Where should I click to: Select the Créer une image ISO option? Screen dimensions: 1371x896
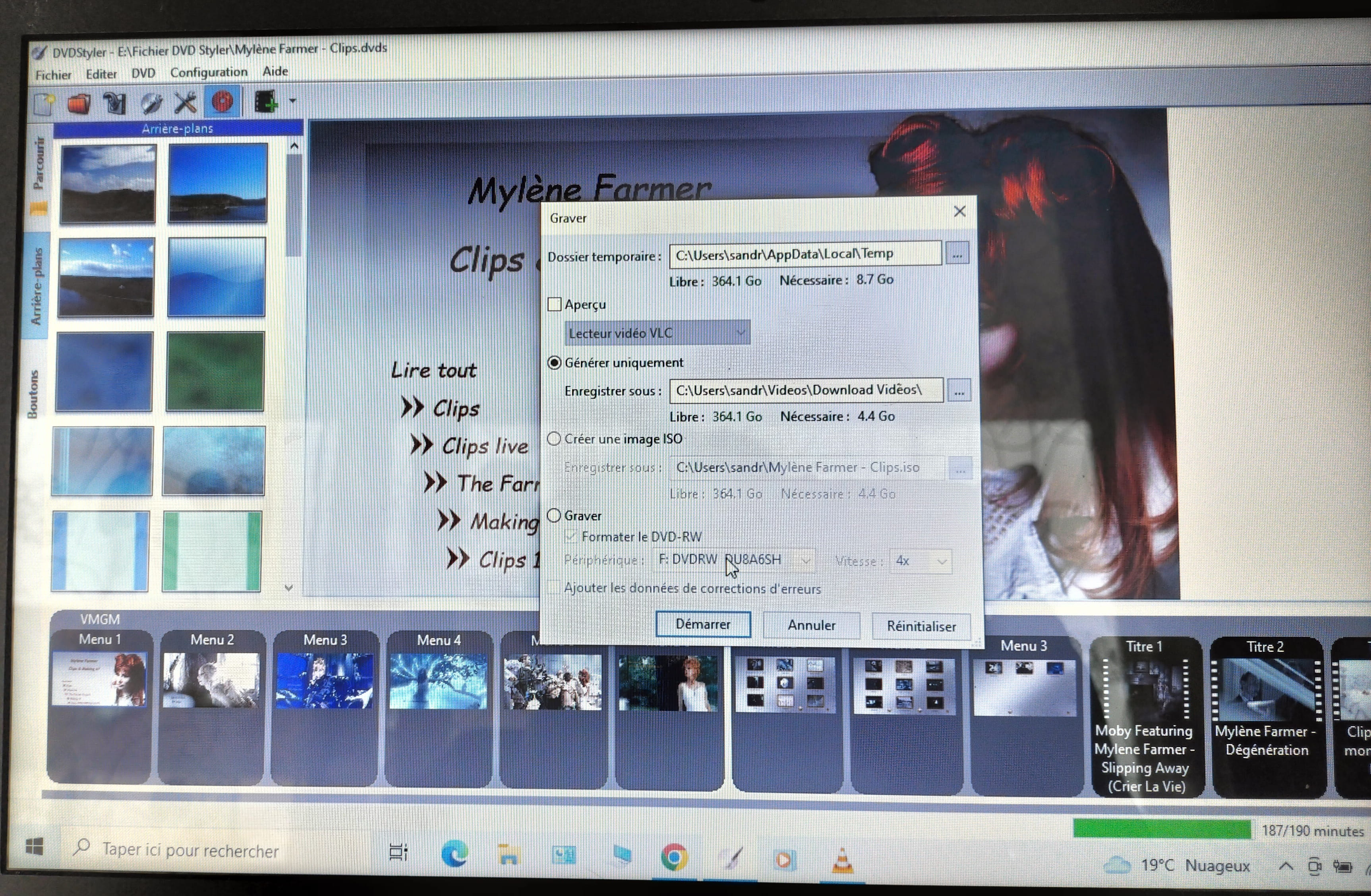tap(554, 439)
